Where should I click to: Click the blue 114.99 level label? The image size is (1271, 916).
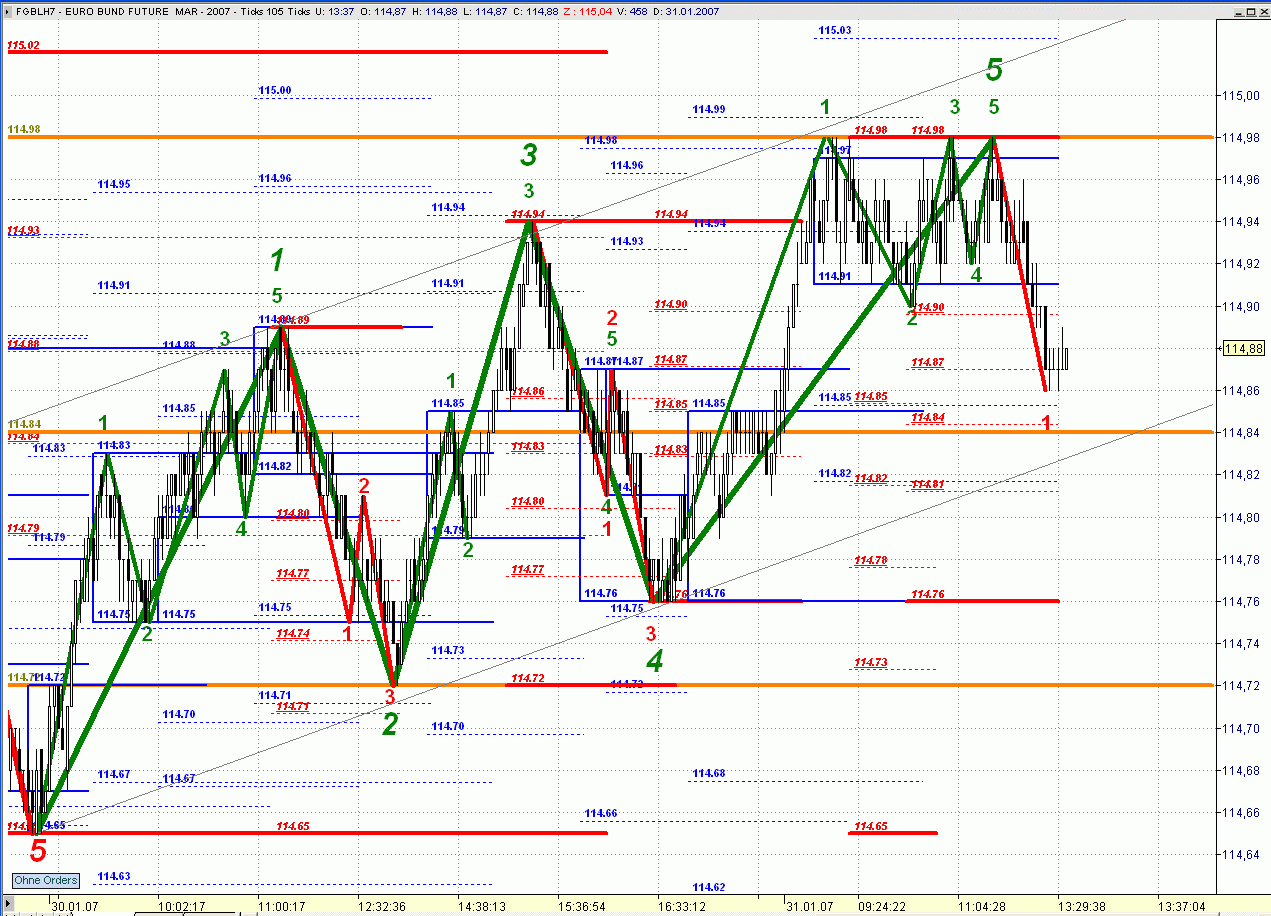coord(709,109)
